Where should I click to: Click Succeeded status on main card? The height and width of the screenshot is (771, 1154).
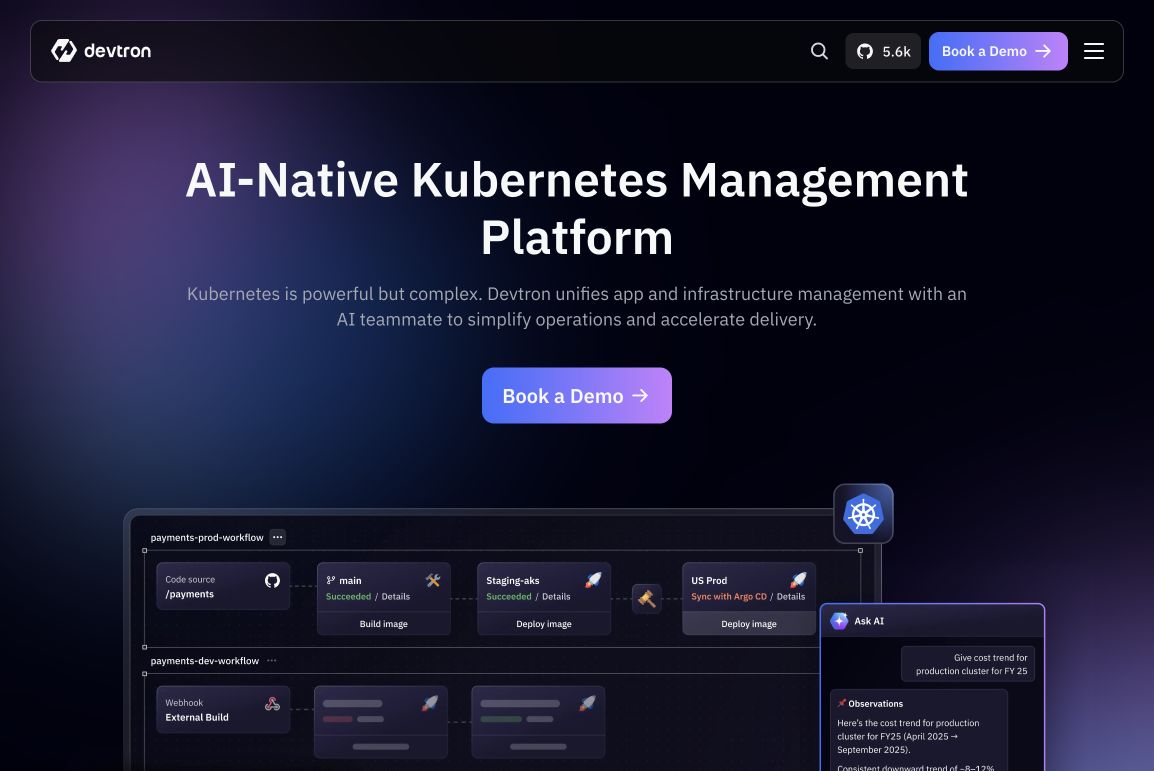click(x=348, y=597)
